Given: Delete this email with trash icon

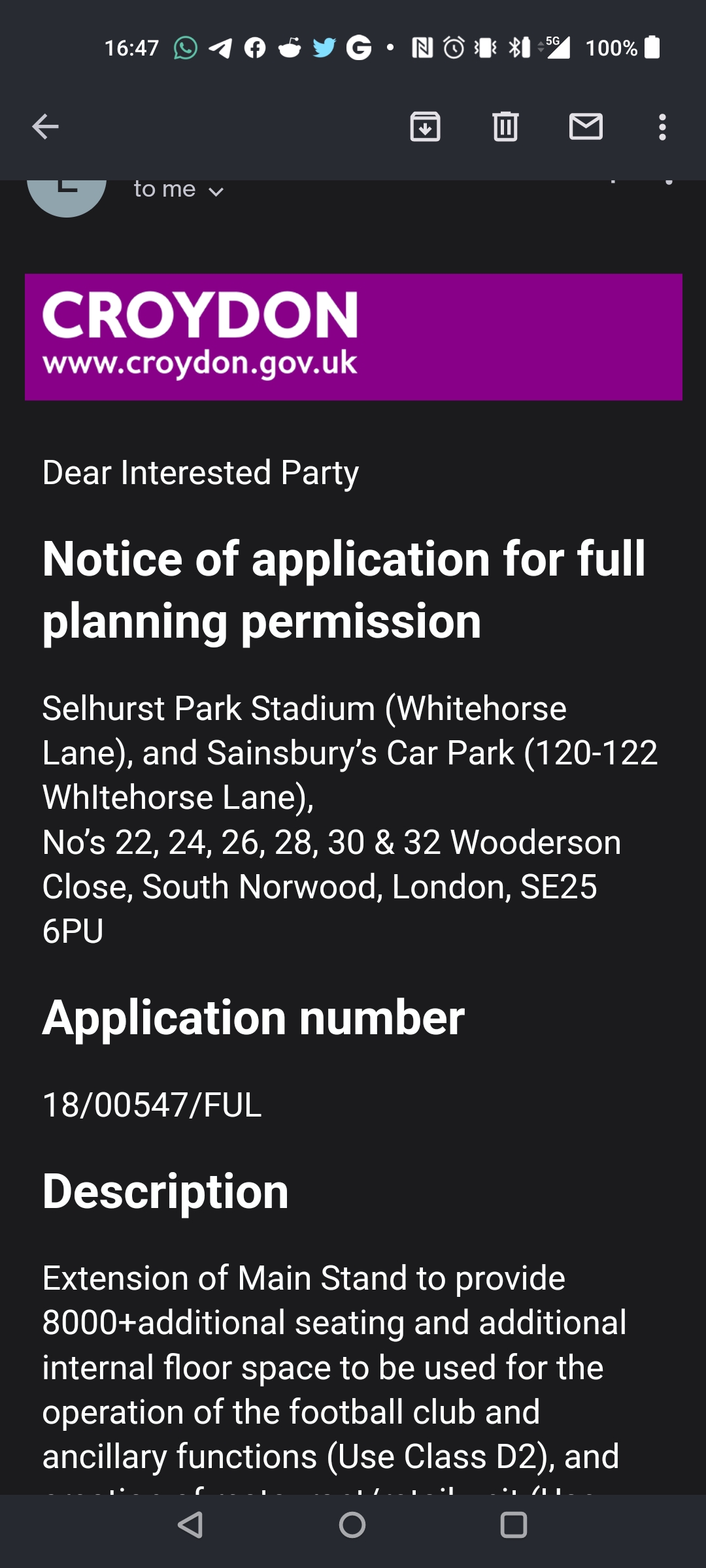Looking at the screenshot, I should point(505,127).
